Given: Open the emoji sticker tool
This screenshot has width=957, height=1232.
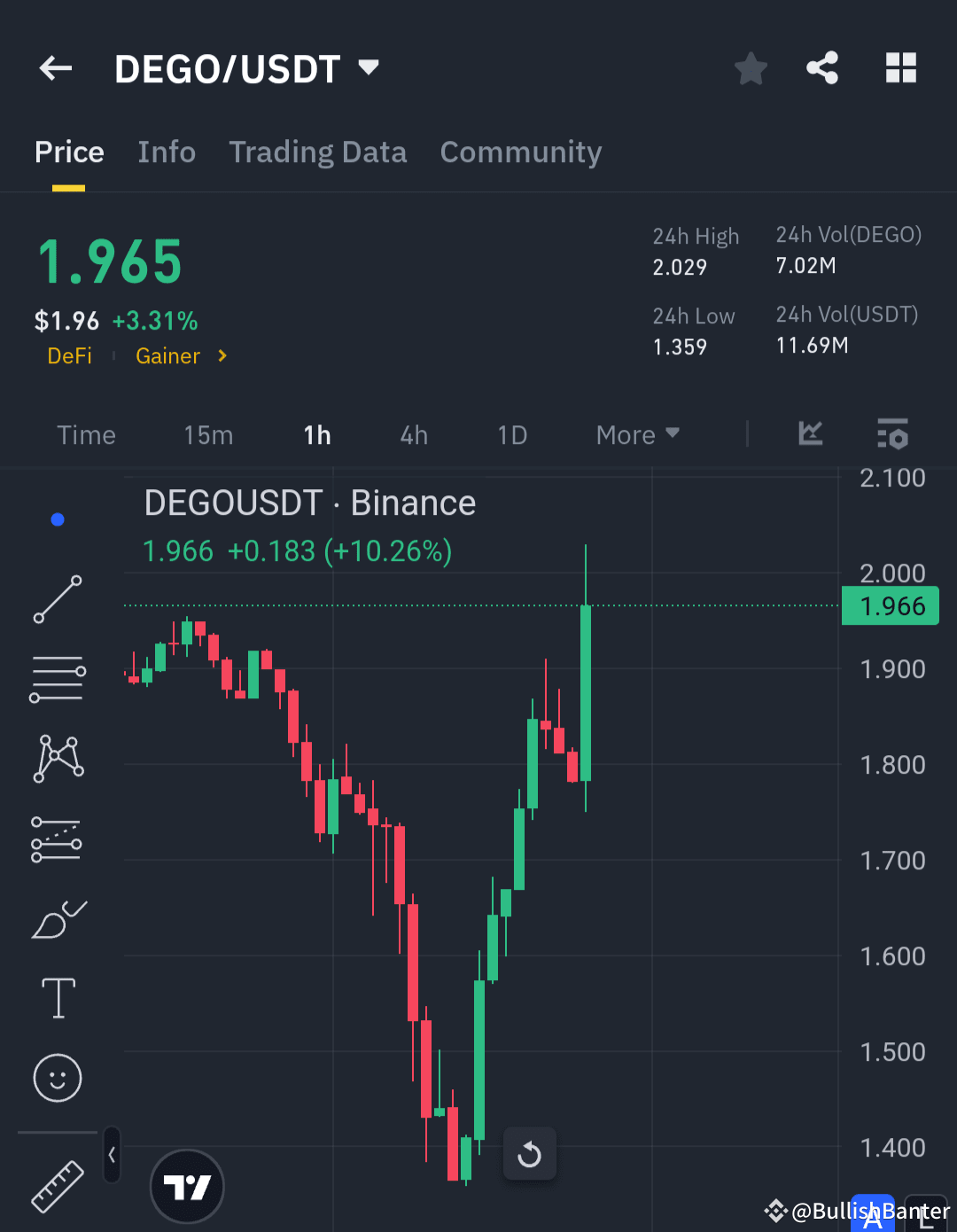Looking at the screenshot, I should (x=58, y=1079).
